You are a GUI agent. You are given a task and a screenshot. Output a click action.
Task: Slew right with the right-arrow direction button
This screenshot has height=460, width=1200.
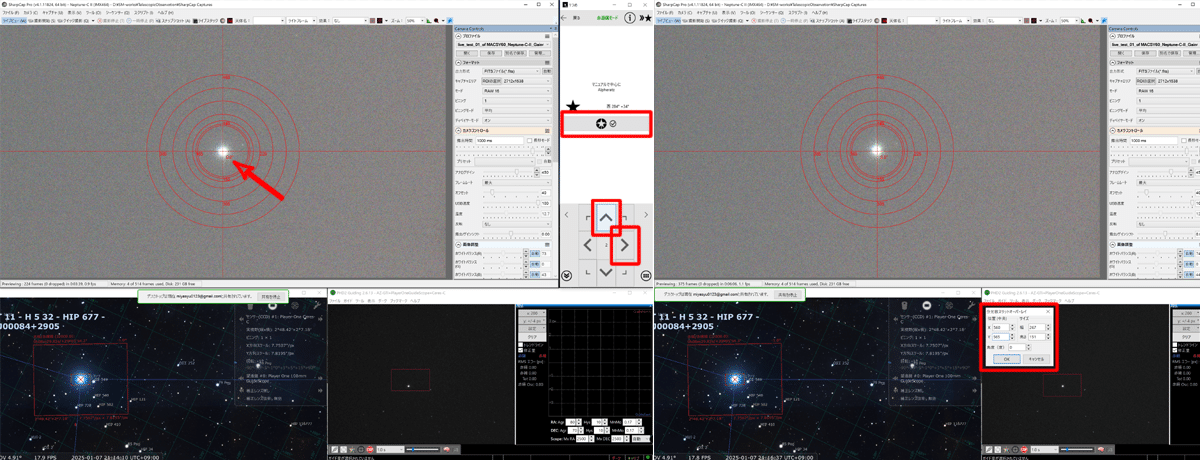tap(625, 245)
